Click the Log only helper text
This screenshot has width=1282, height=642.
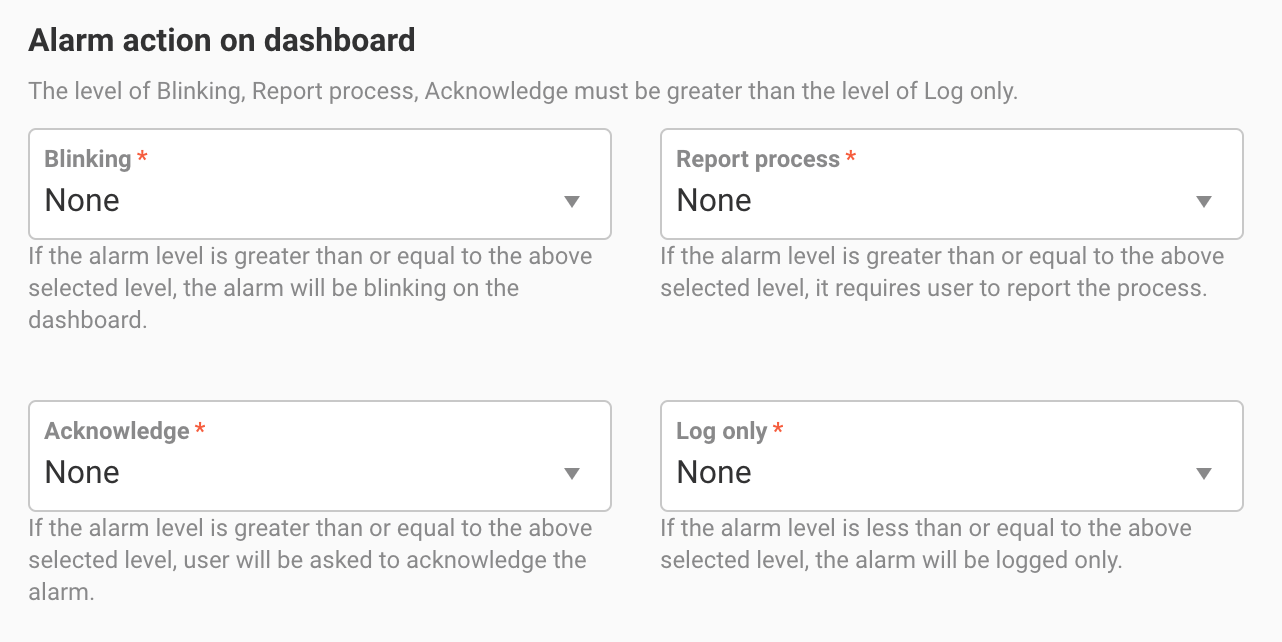[925, 544]
